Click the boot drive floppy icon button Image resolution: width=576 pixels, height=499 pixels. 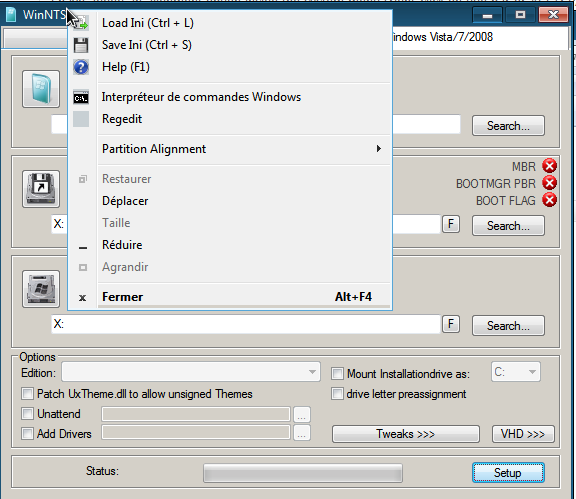coord(41,189)
